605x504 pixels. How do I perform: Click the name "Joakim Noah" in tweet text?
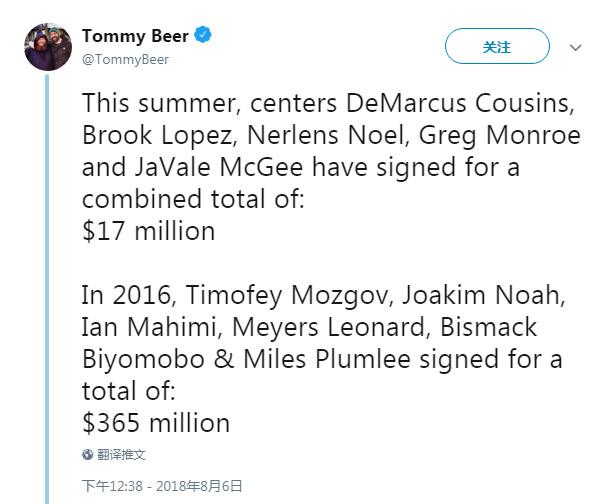[x=484, y=295]
